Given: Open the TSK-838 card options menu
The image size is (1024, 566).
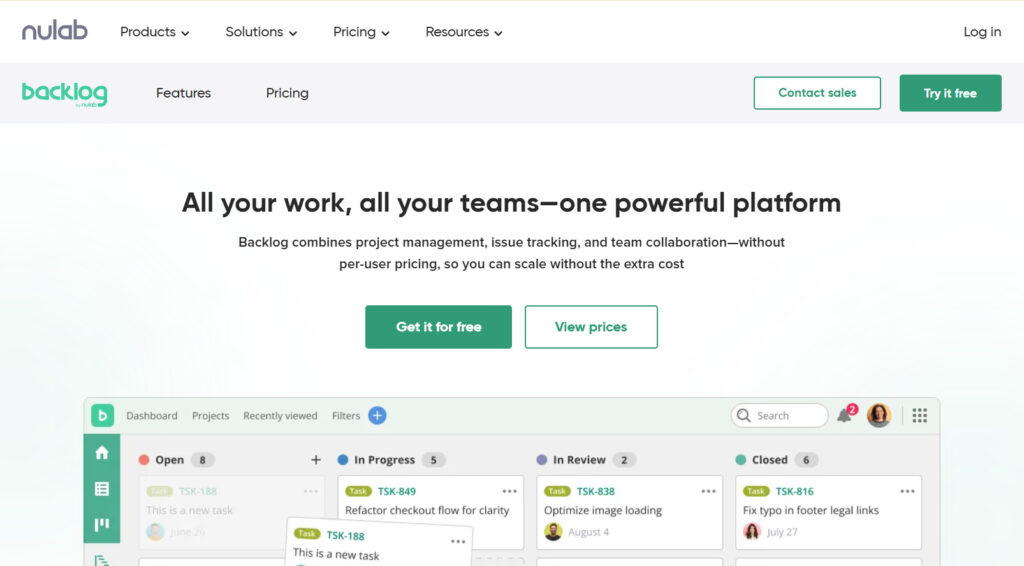Looking at the screenshot, I should point(709,491).
